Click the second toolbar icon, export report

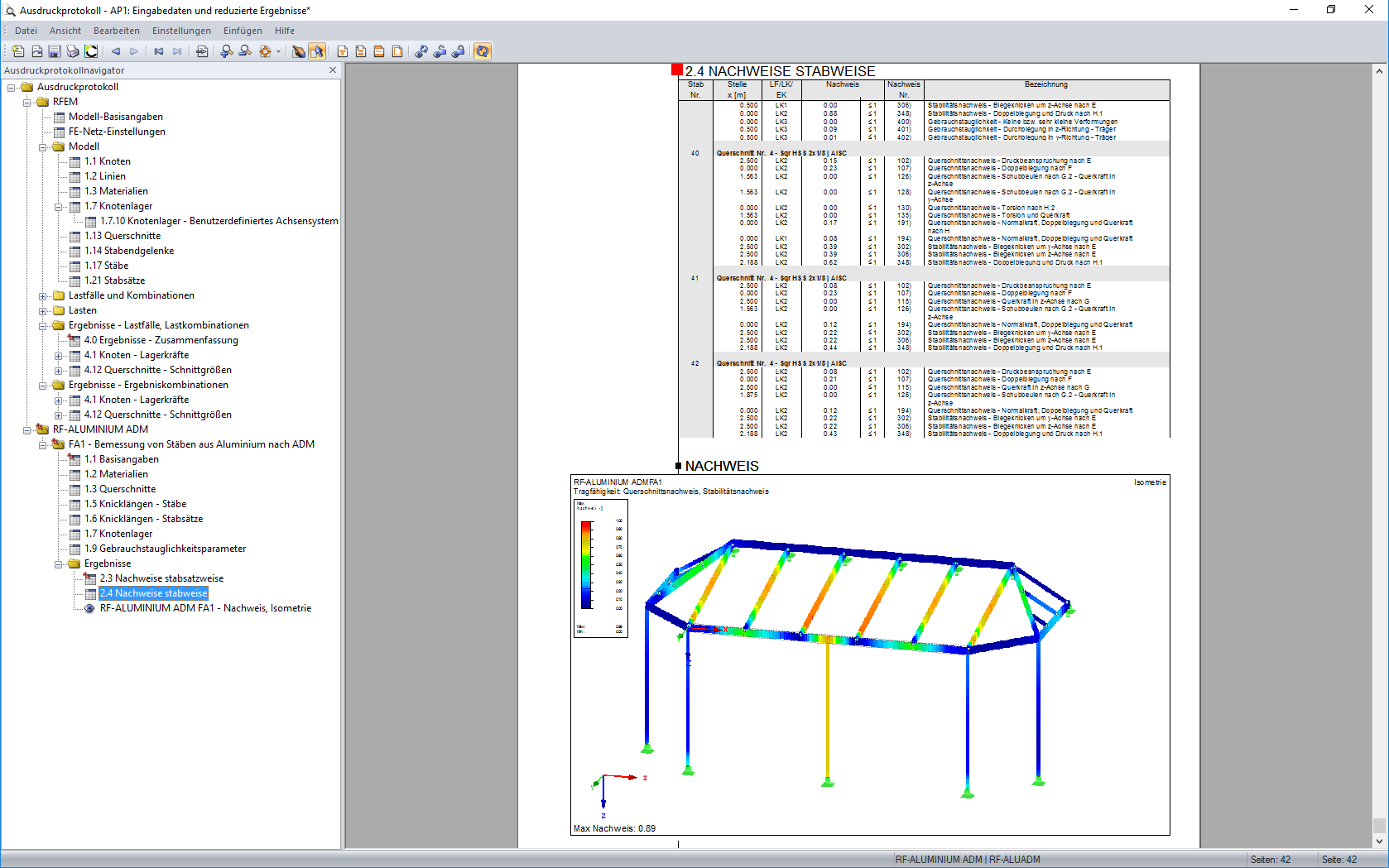(x=36, y=51)
